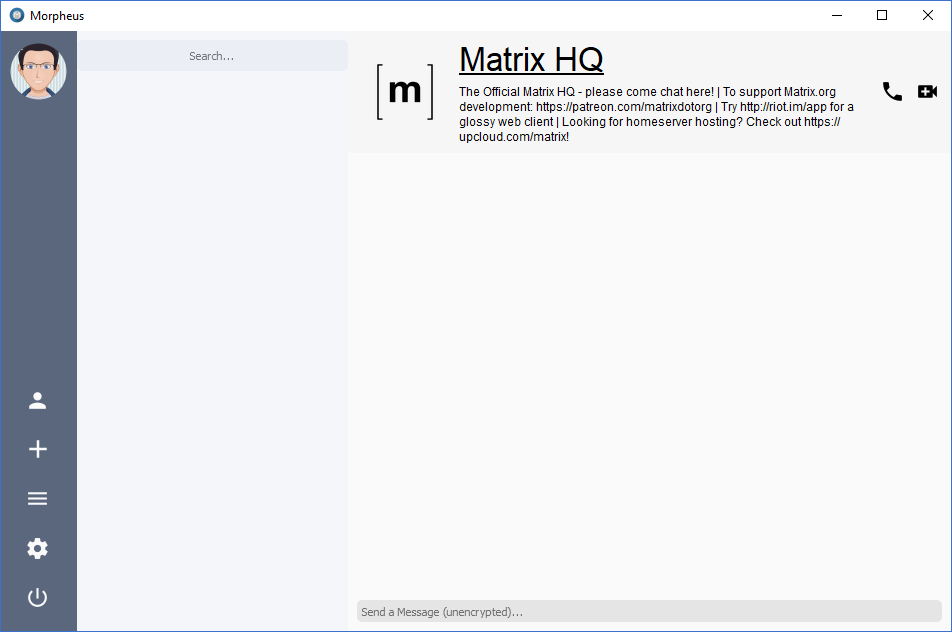Focus the Send a Message input box
This screenshot has width=952, height=632.
pos(648,611)
